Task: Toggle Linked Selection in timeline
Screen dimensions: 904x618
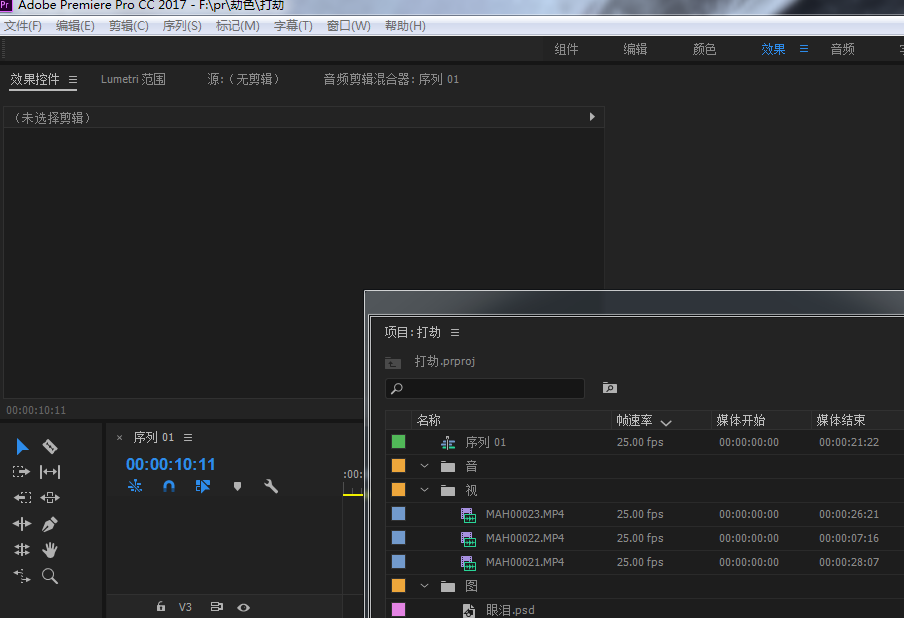Action: point(202,486)
